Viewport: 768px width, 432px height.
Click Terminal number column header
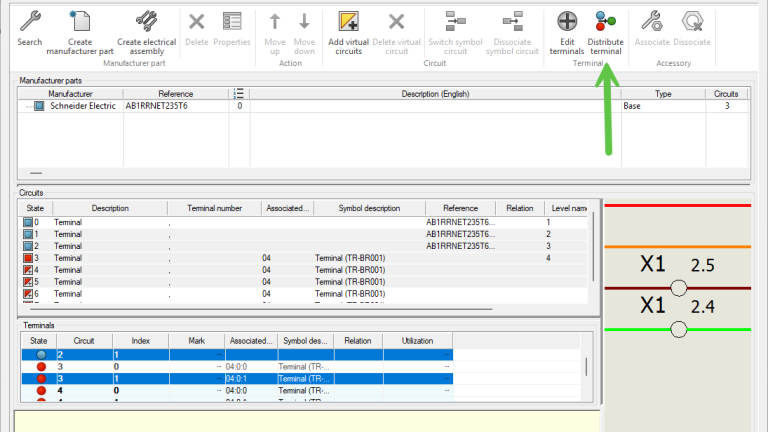(x=215, y=208)
